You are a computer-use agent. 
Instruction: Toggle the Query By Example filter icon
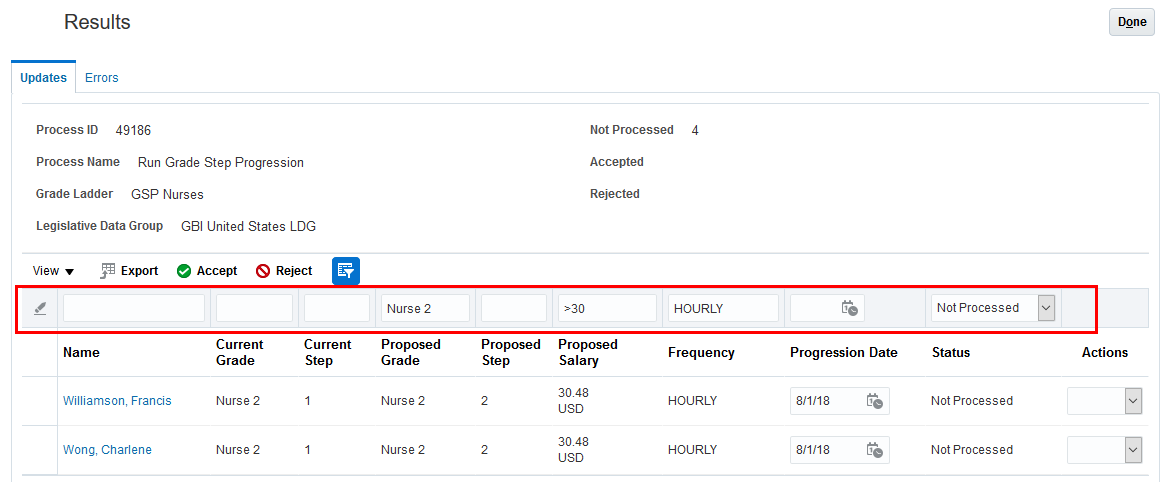(x=346, y=271)
